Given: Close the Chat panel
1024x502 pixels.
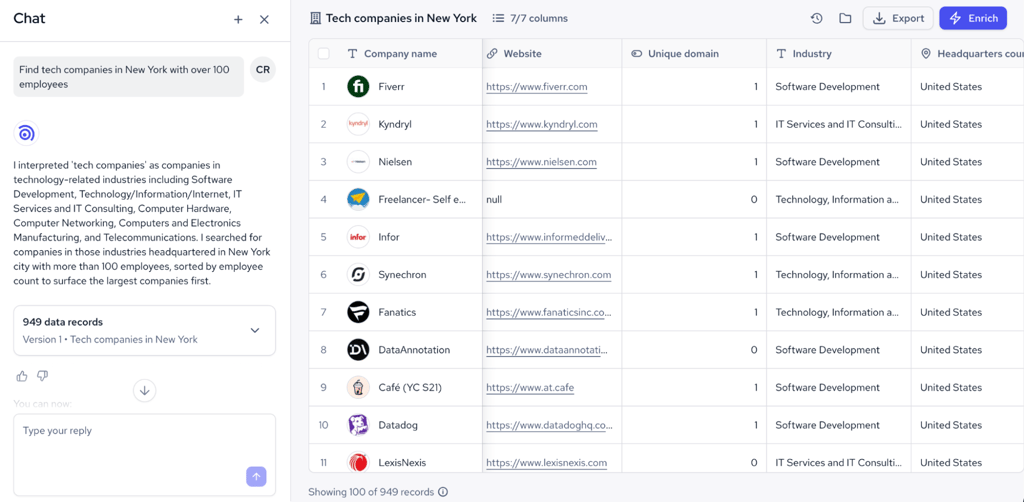Looking at the screenshot, I should pyautogui.click(x=264, y=20).
